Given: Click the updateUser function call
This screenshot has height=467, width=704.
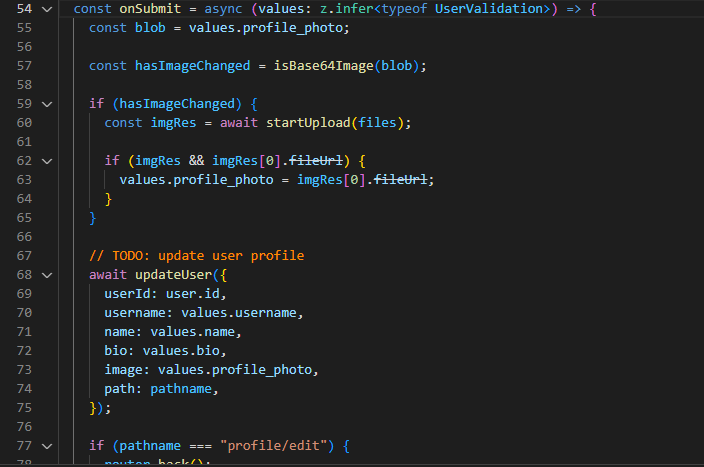Looking at the screenshot, I should point(173,274).
